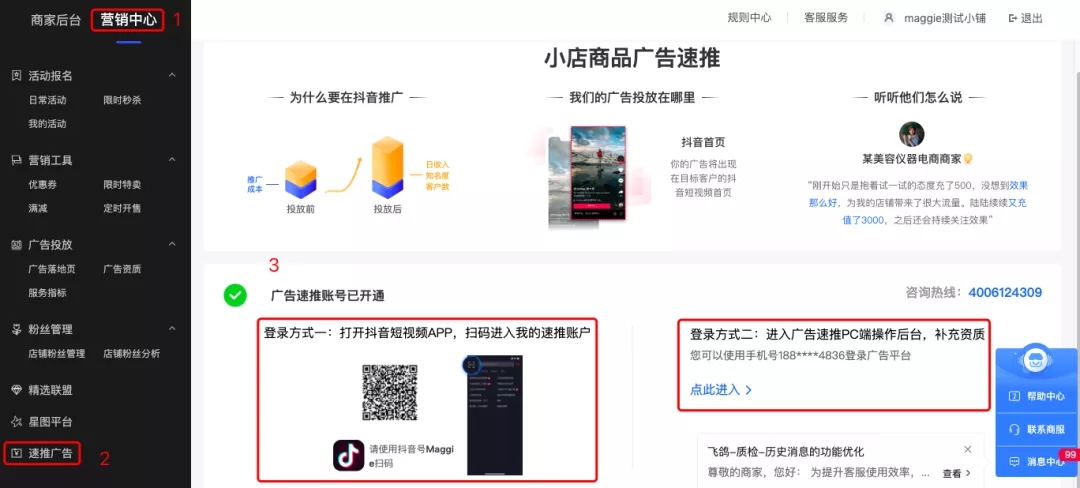This screenshot has height=488, width=1080.
Task: Click the login QR code image
Action: pos(390,392)
